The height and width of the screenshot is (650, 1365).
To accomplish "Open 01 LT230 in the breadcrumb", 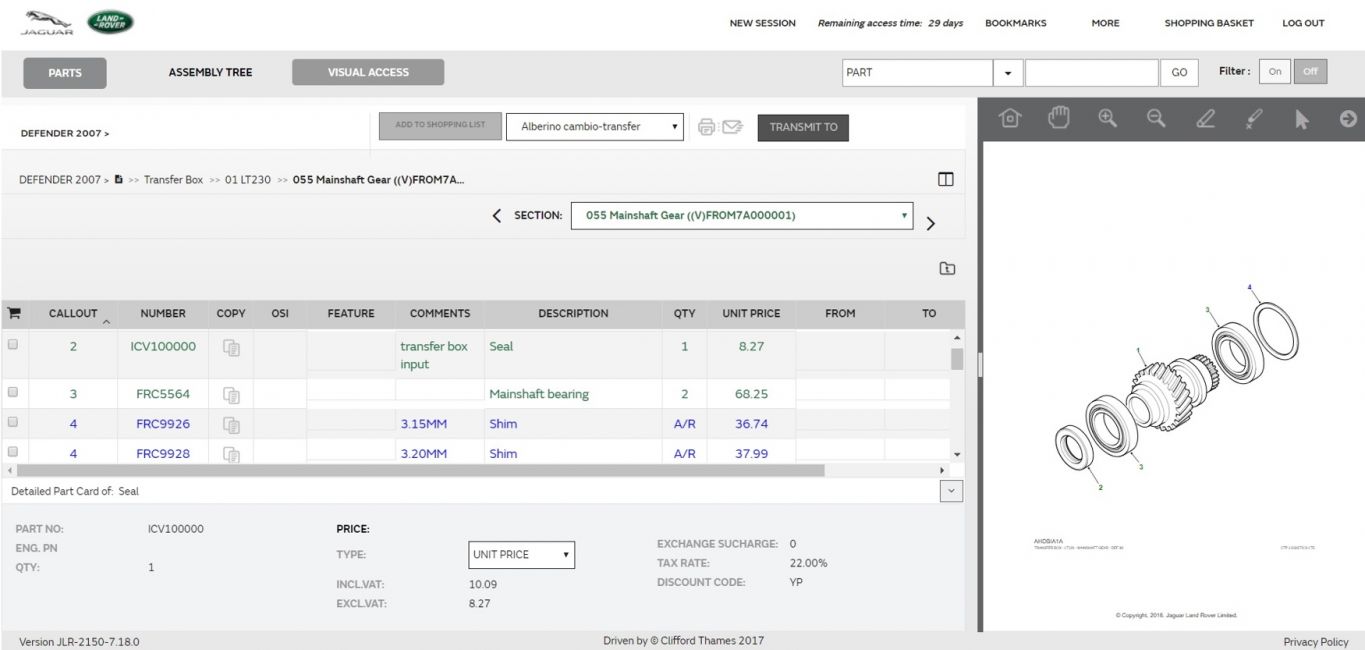I will (248, 180).
